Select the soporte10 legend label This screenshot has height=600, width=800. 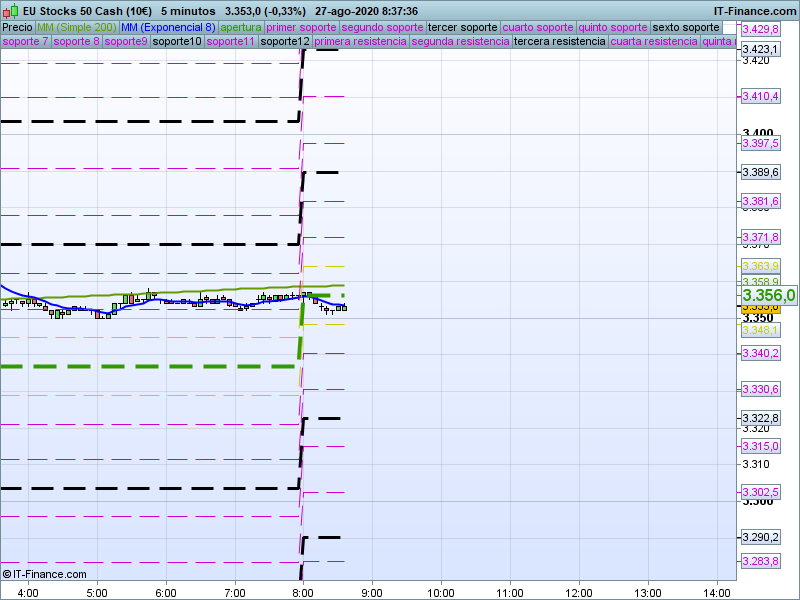177,42
